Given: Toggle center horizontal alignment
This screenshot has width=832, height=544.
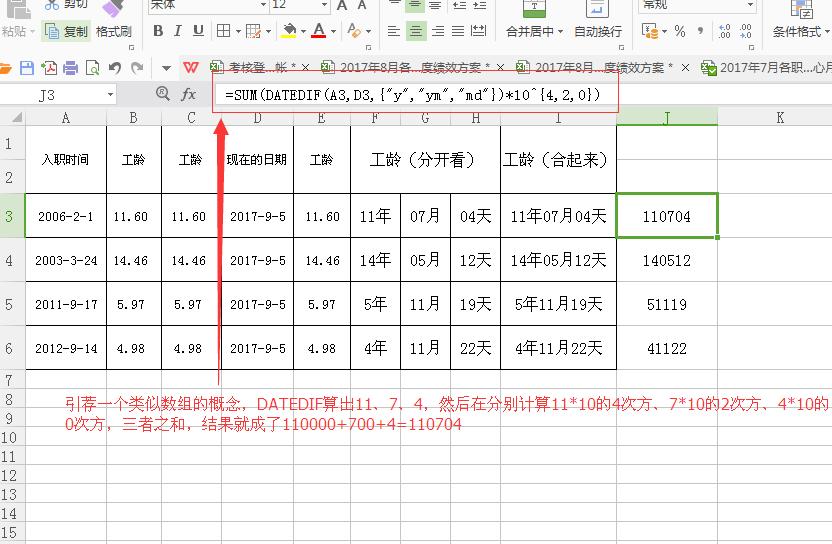Looking at the screenshot, I should point(416,31).
